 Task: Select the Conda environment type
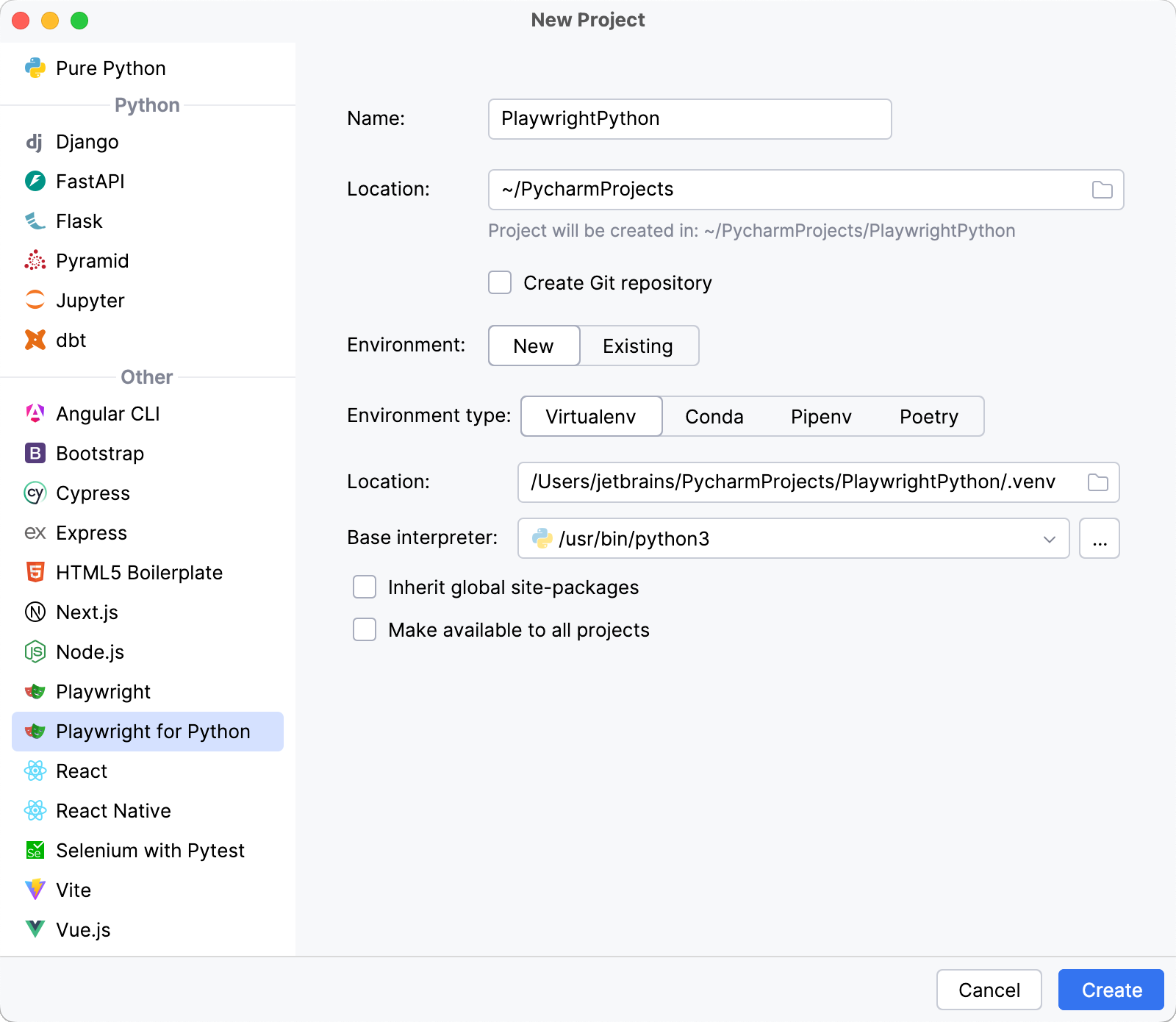click(x=714, y=416)
